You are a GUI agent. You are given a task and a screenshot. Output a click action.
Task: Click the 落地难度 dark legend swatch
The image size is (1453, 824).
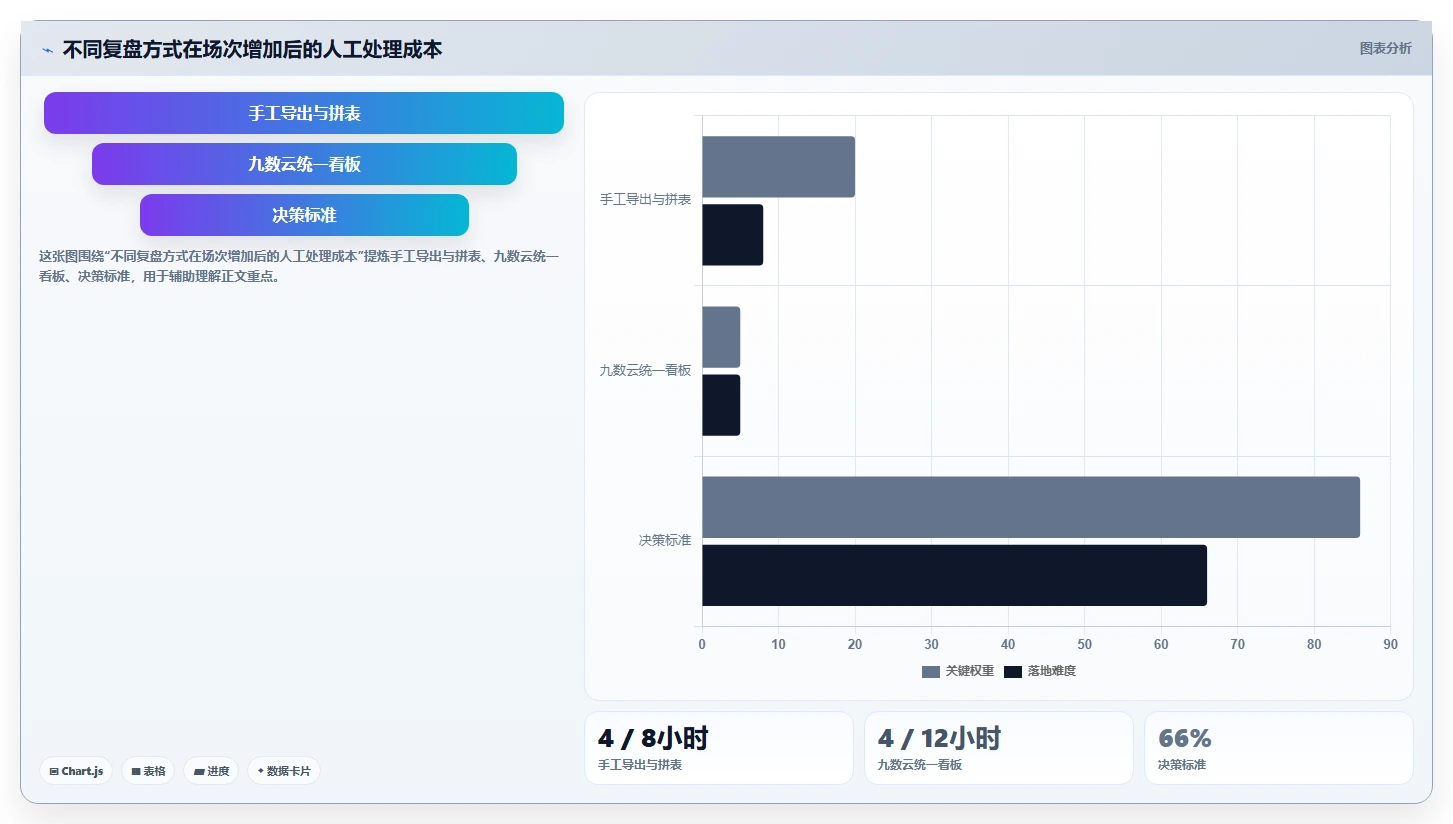pos(1013,672)
